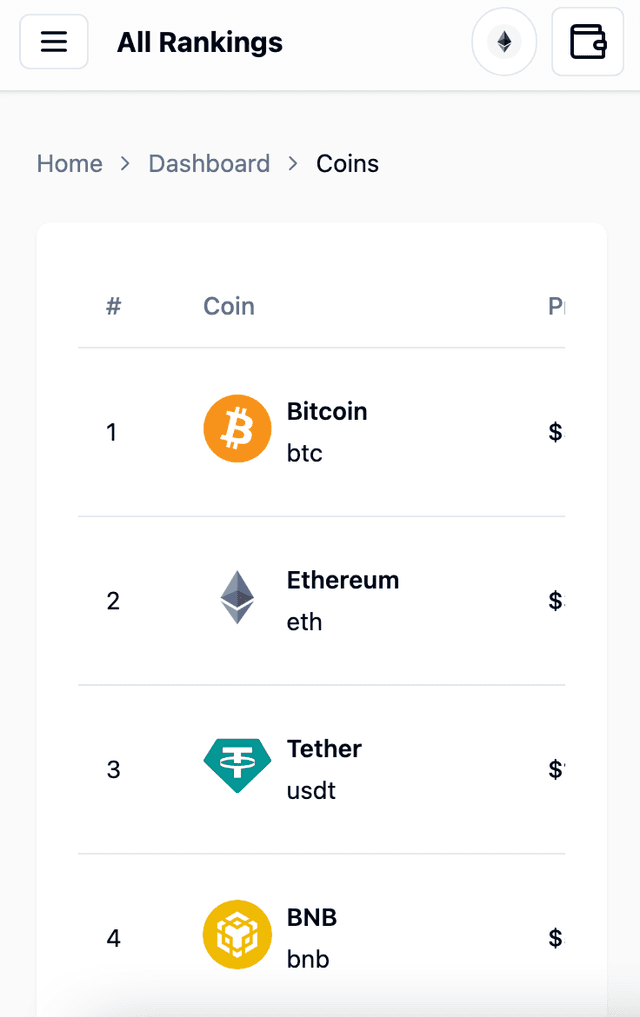Click the Ethereum network selector icon

[504, 42]
